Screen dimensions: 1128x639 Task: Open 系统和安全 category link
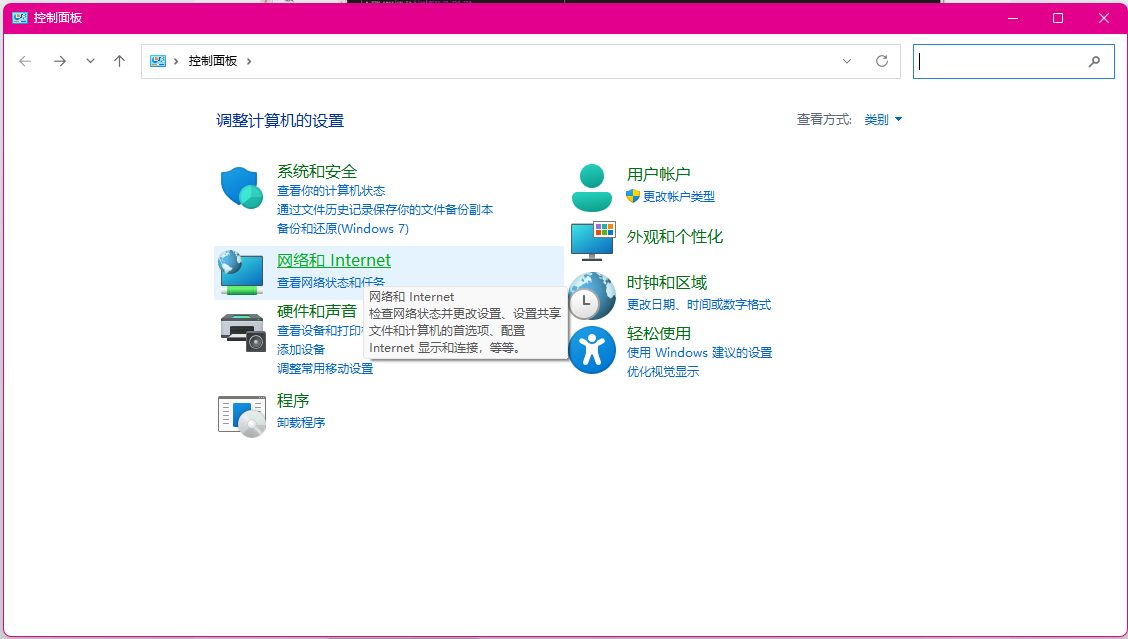(x=317, y=171)
